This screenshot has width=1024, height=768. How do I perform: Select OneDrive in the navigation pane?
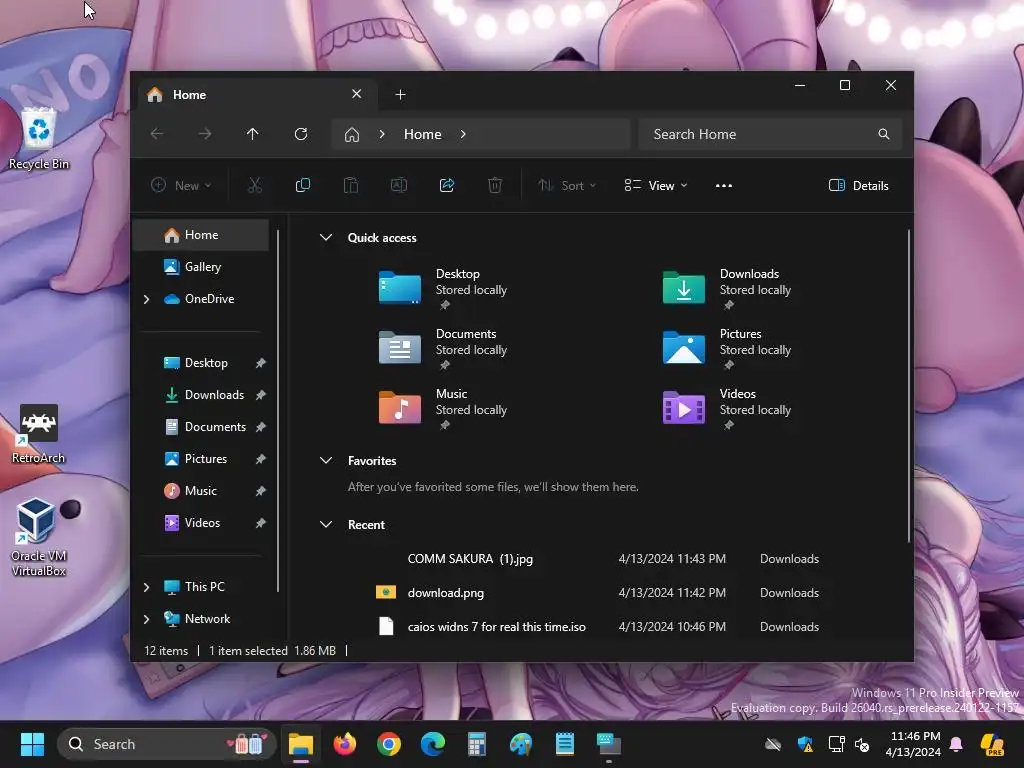click(201, 298)
